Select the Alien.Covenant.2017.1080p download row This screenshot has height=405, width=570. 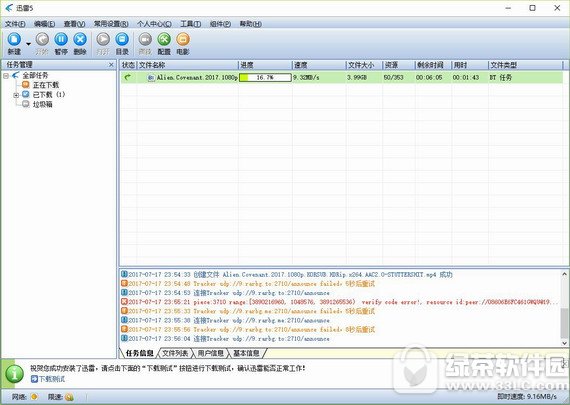[x=342, y=77]
